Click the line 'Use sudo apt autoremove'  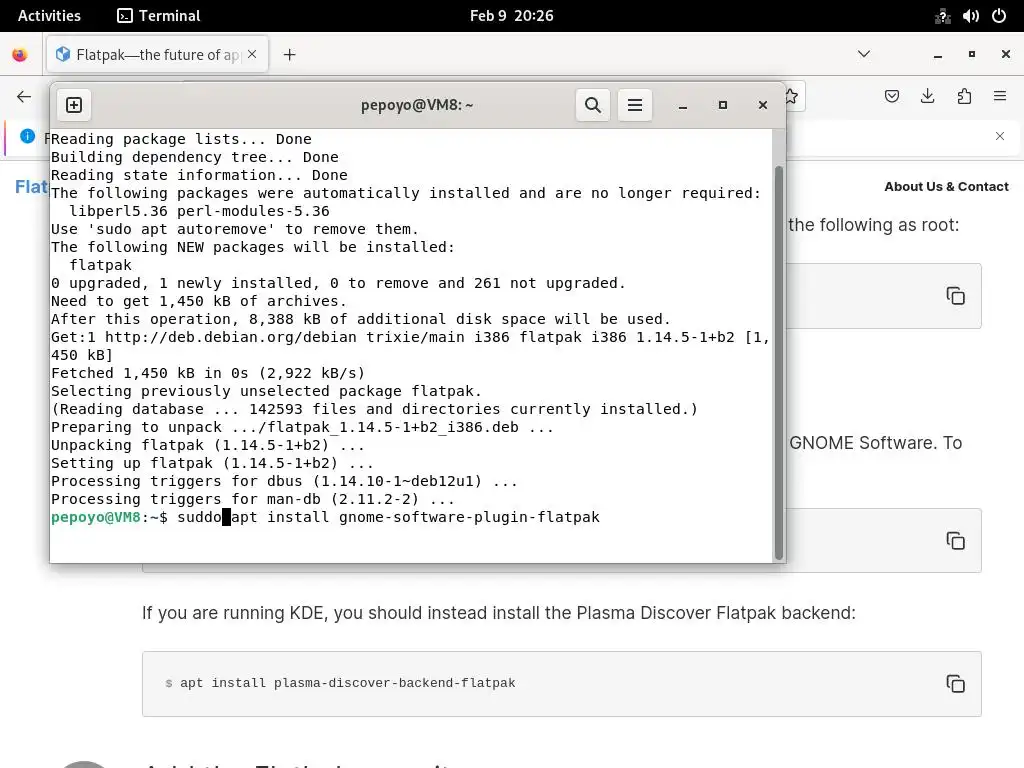pyautogui.click(x=234, y=229)
